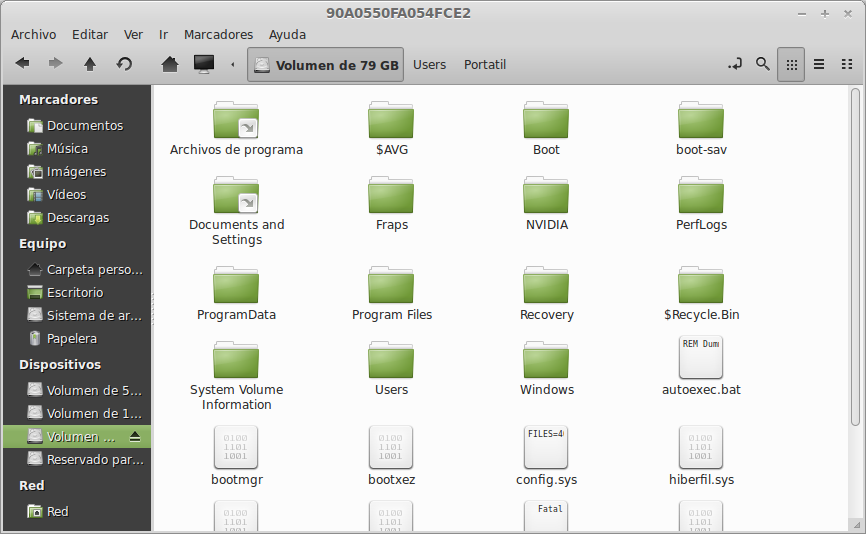Reload the current folder view
866x534 pixels.
point(124,64)
